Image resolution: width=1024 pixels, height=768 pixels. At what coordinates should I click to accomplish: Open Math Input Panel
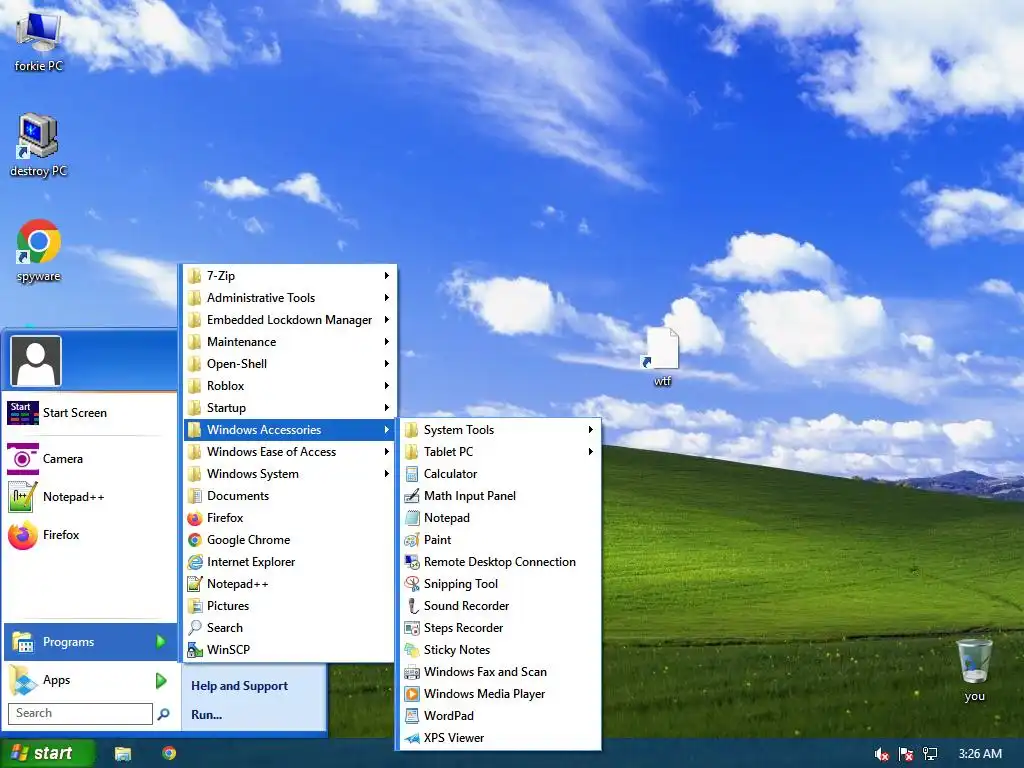click(500, 496)
